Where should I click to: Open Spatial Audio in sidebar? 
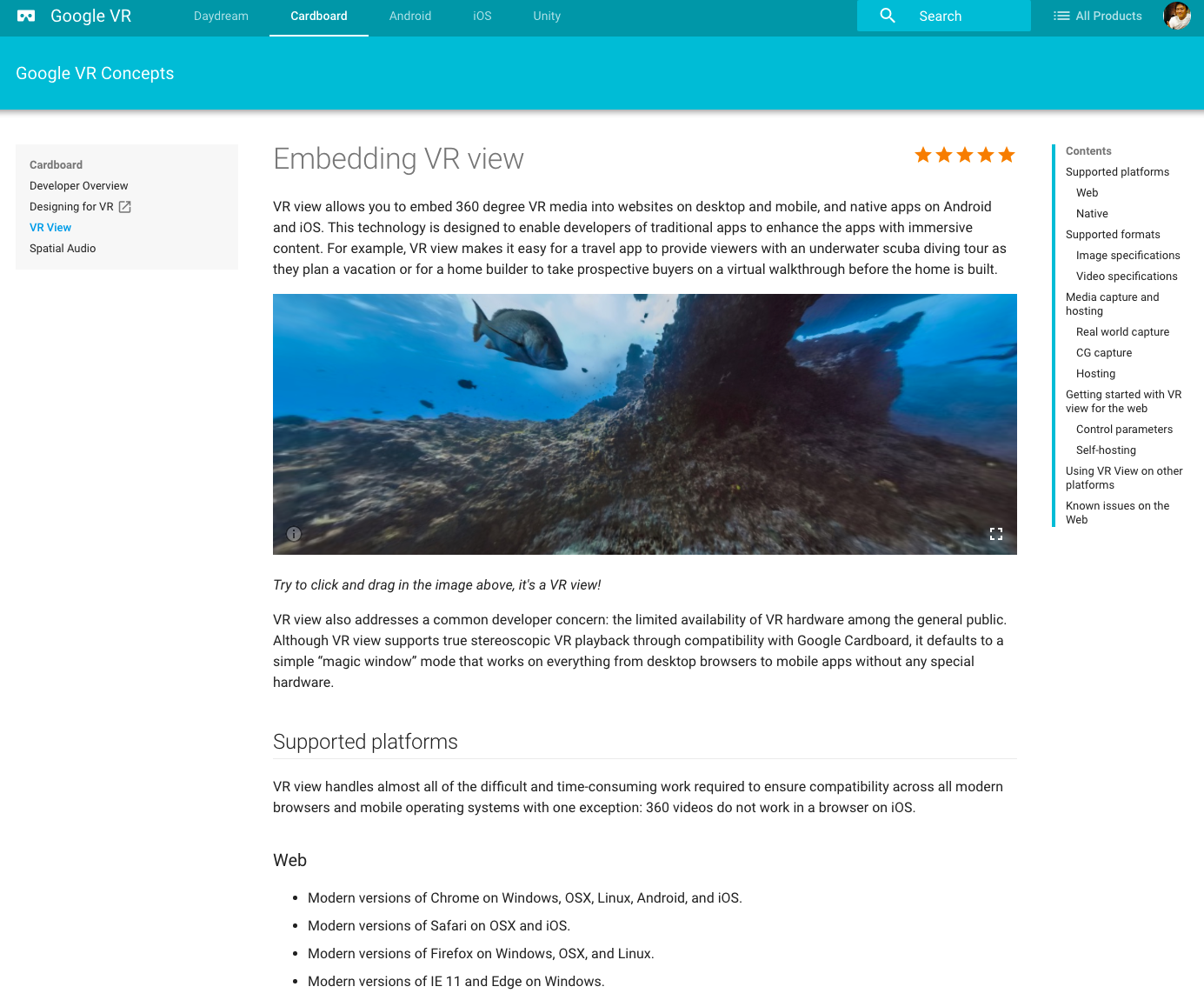63,249
